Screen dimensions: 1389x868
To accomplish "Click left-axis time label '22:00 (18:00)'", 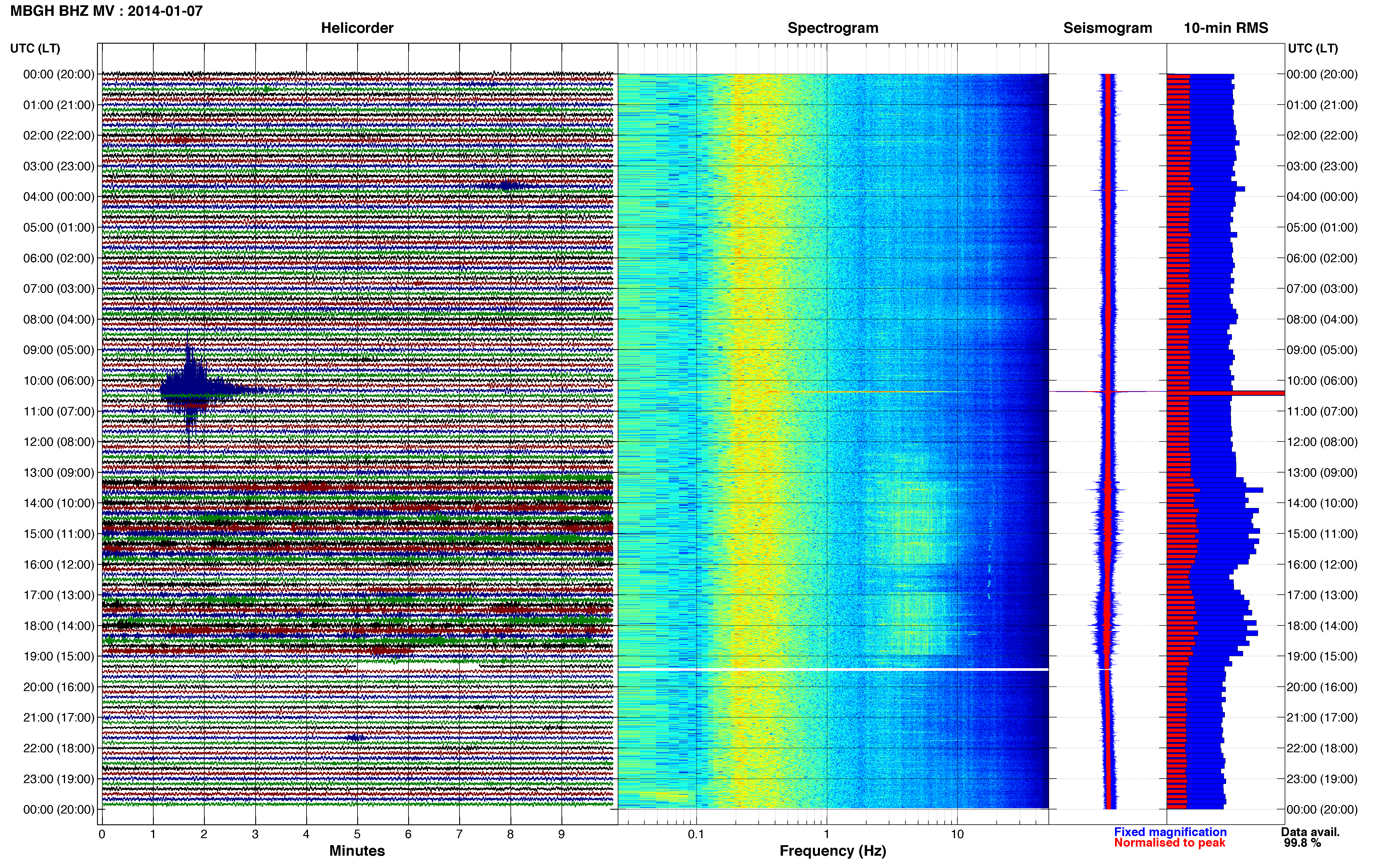I will coord(59,748).
